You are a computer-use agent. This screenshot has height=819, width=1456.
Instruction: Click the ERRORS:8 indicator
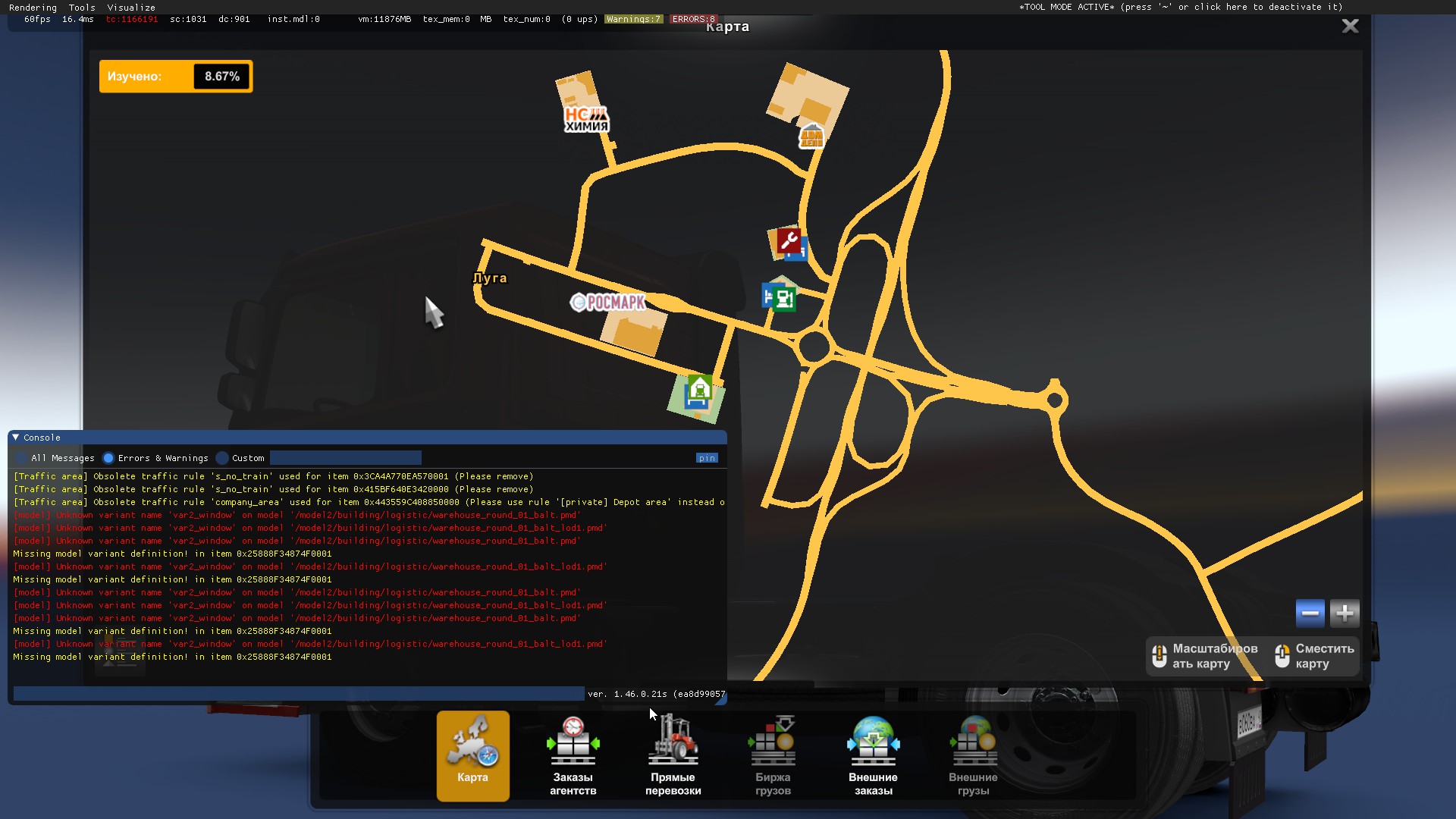[x=693, y=19]
